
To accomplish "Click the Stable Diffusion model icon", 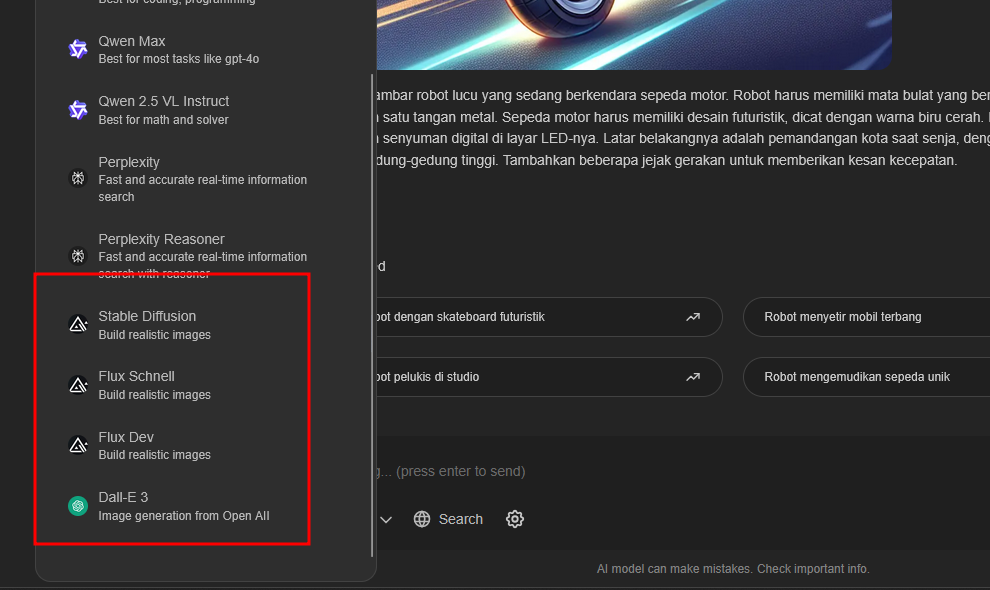I will point(78,324).
